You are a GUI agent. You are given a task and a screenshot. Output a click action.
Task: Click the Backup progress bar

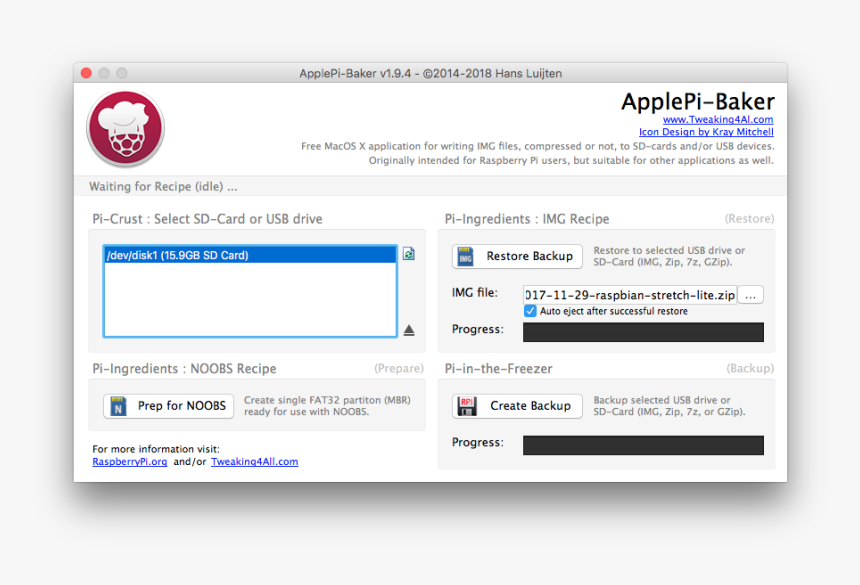click(x=643, y=445)
